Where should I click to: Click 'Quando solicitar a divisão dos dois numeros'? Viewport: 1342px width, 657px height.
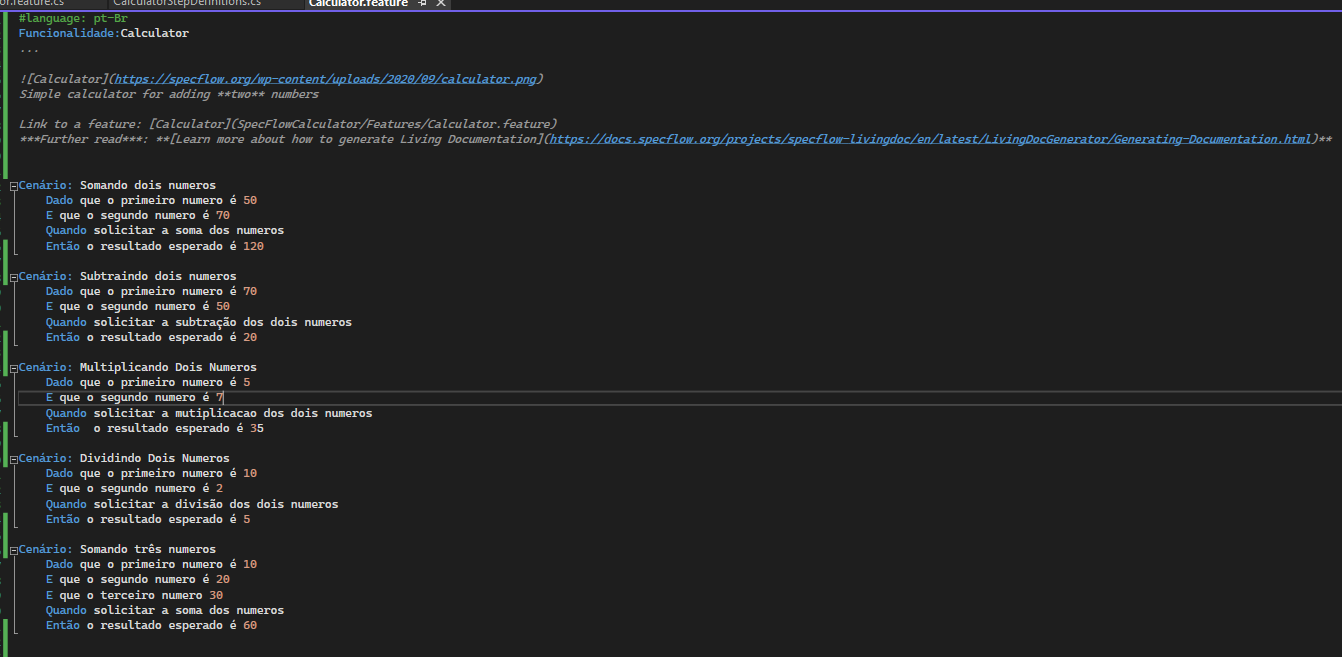[192, 504]
